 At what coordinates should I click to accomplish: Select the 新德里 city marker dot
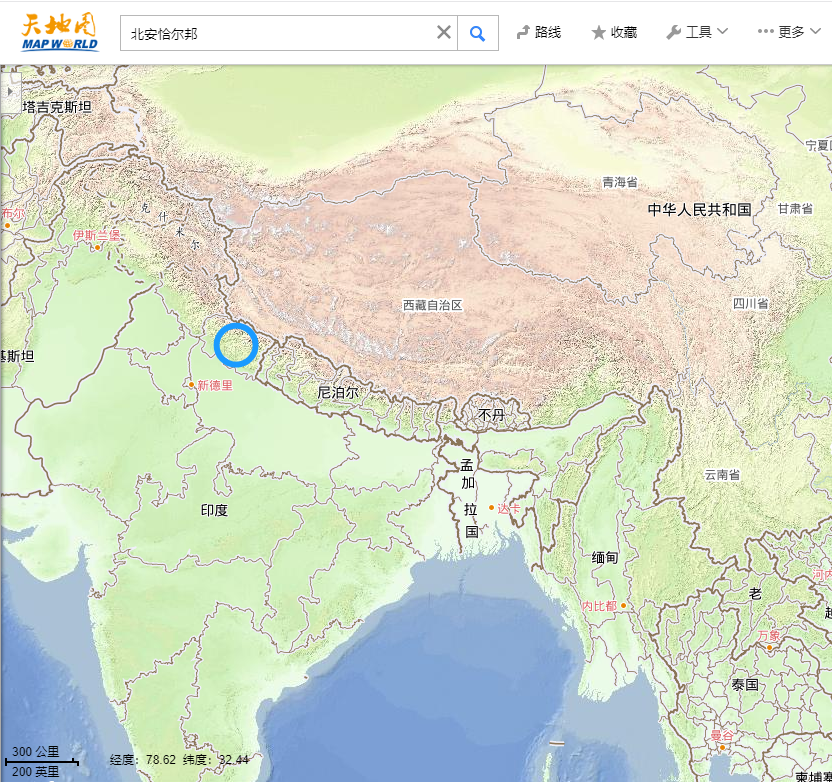191,384
